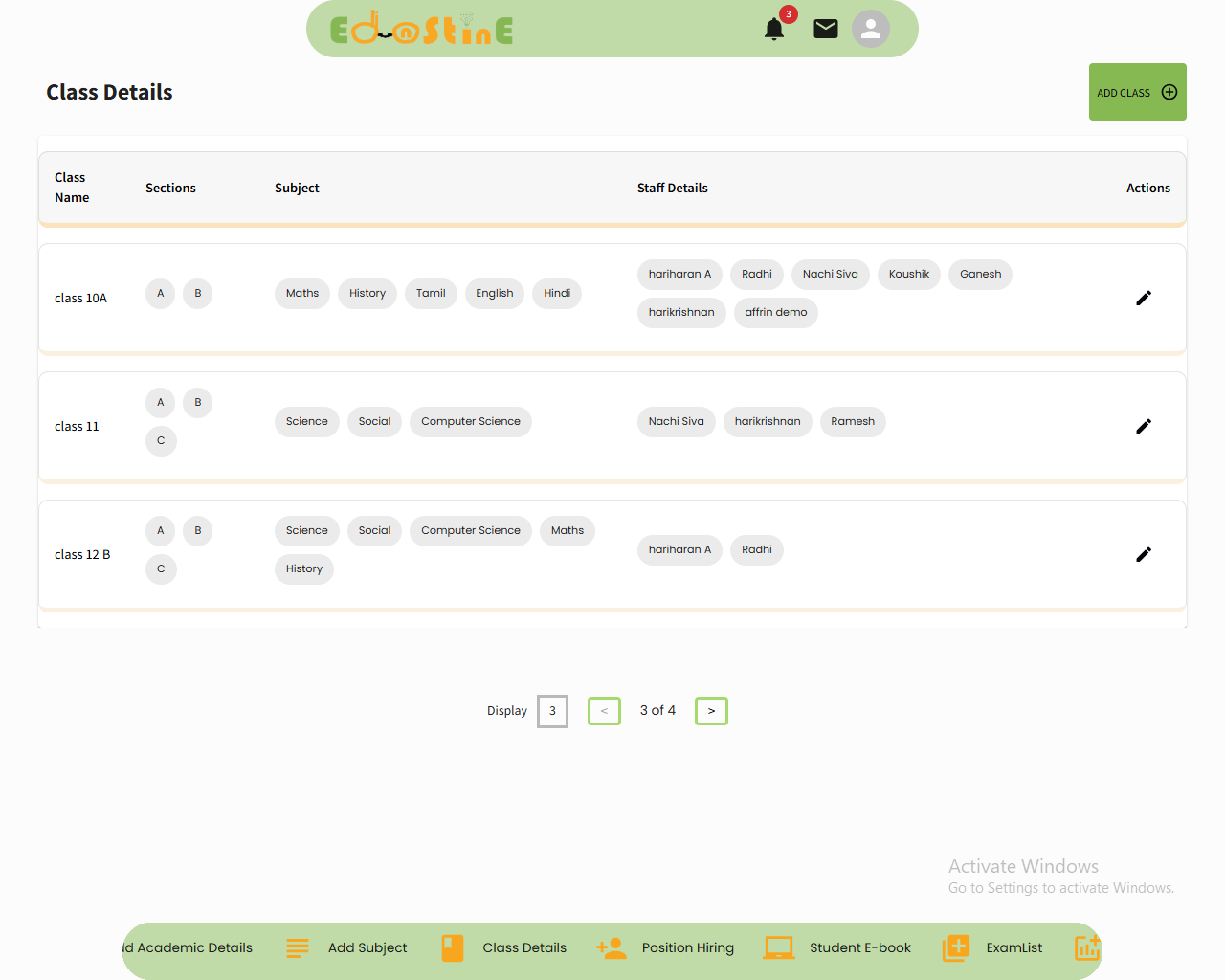The height and width of the screenshot is (980, 1225).
Task: Click the ADD CLASS button
Action: point(1138,92)
